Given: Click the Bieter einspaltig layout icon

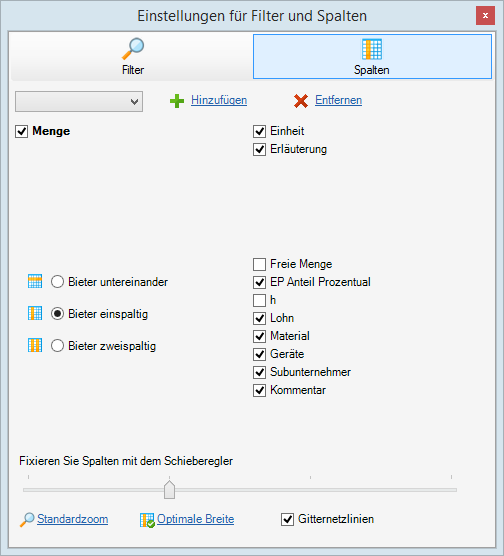Looking at the screenshot, I should [35, 313].
